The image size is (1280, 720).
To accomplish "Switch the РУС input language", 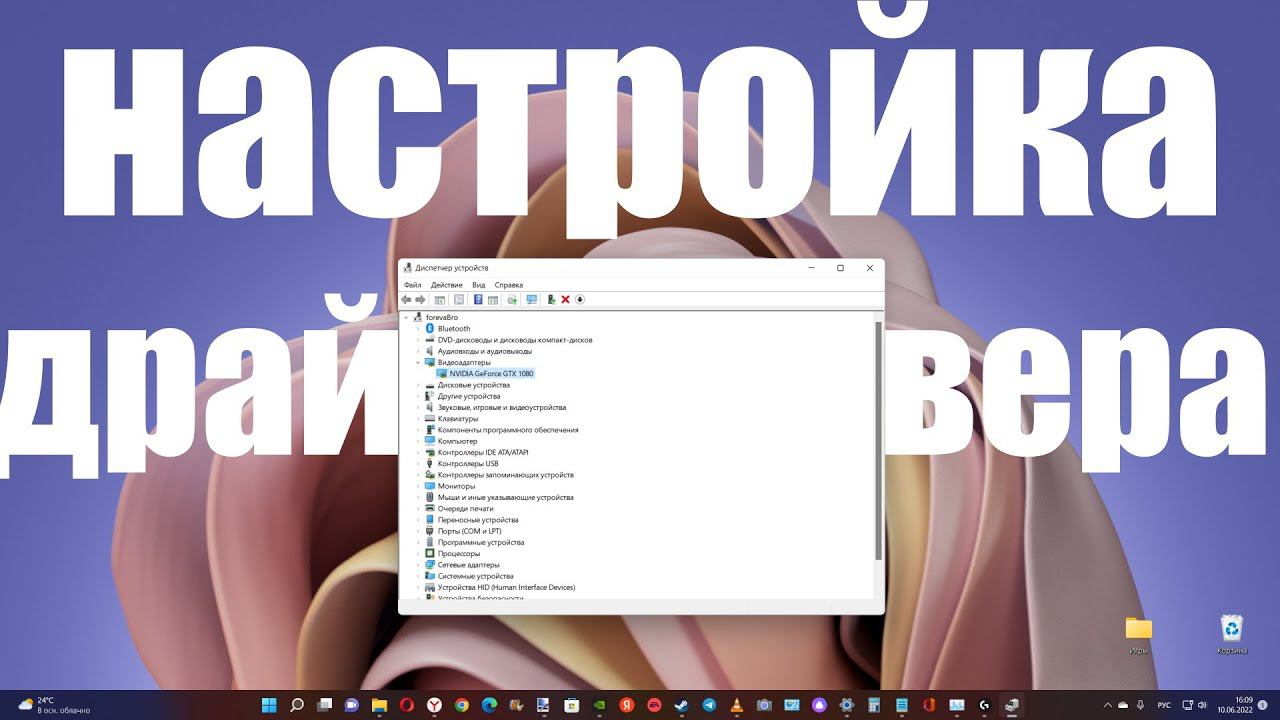I will point(1164,705).
